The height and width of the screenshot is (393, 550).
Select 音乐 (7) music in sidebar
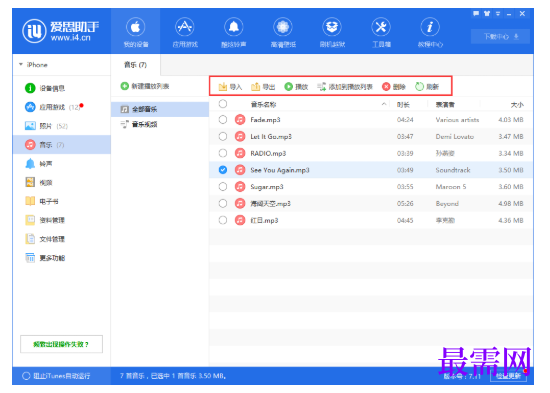click(62, 145)
